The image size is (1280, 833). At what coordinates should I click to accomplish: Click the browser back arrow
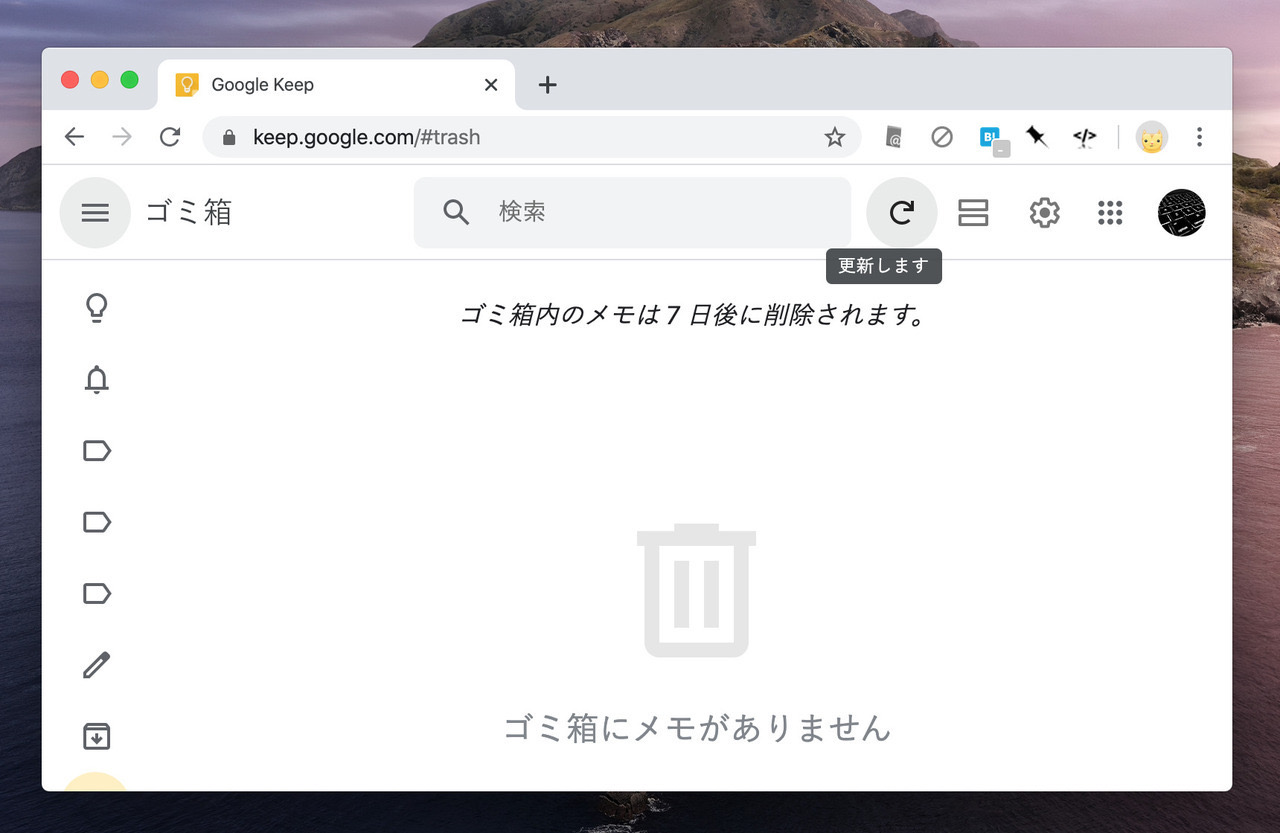pos(74,137)
